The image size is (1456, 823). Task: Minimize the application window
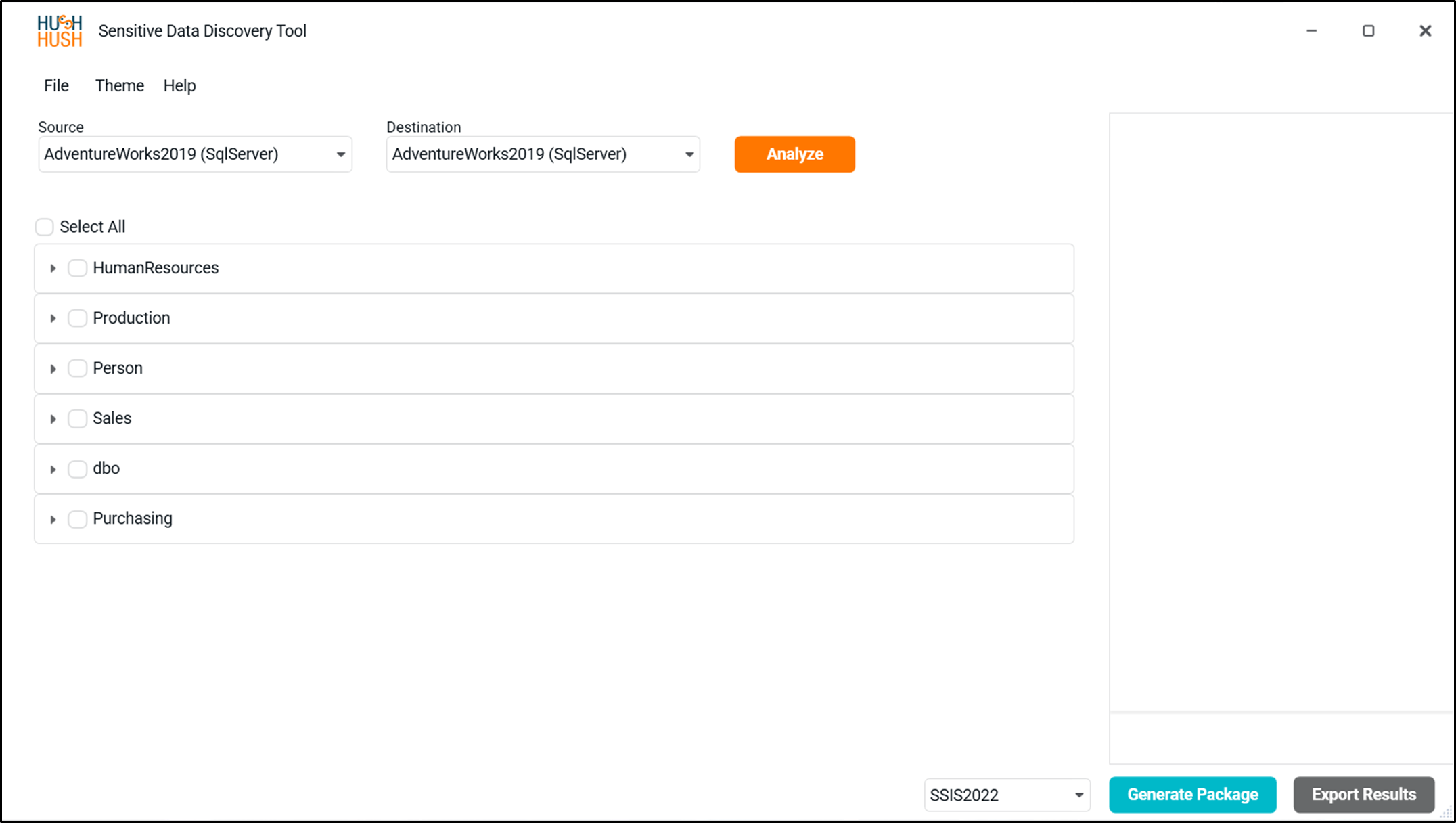click(x=1311, y=30)
